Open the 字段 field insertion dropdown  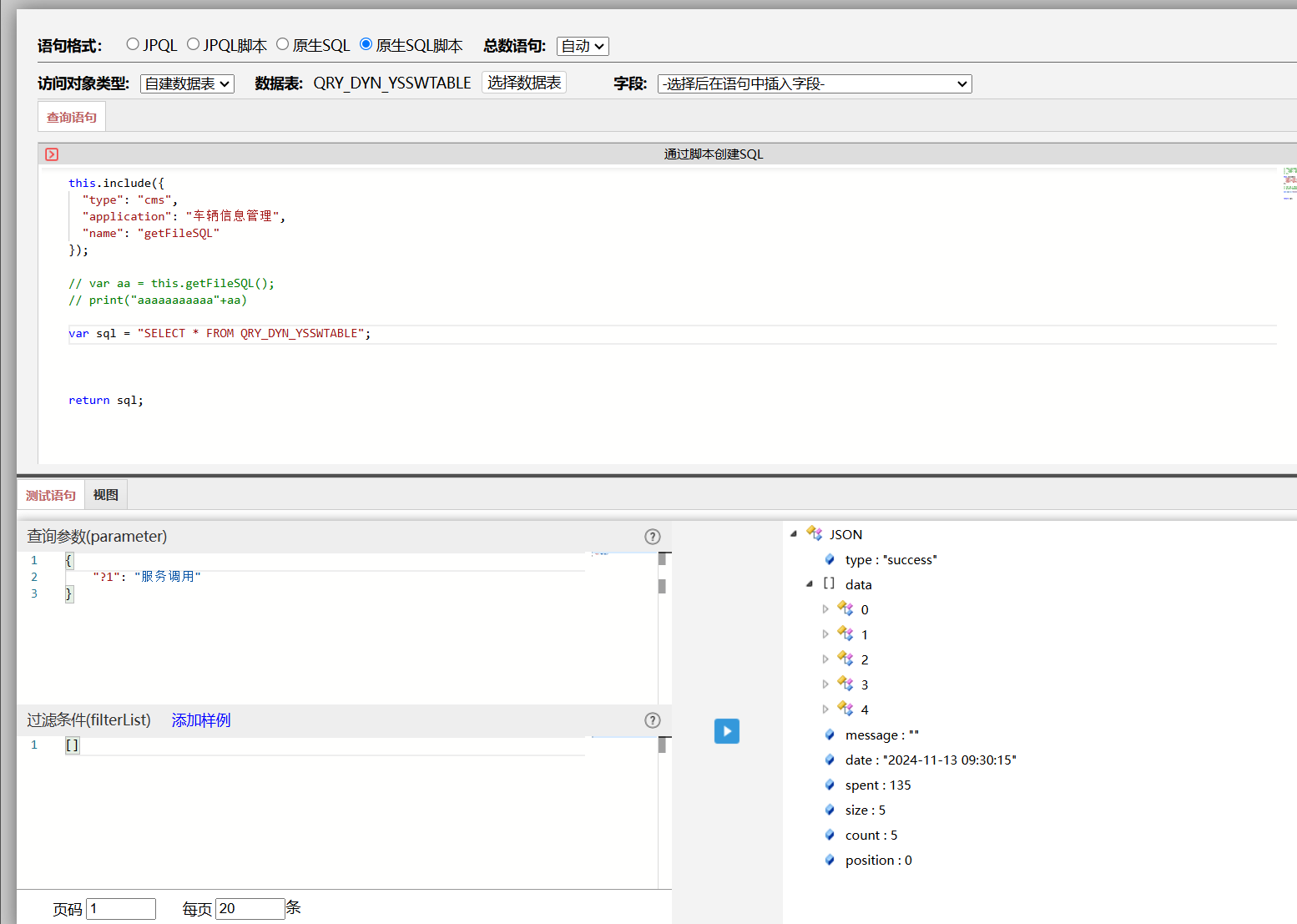(x=814, y=83)
